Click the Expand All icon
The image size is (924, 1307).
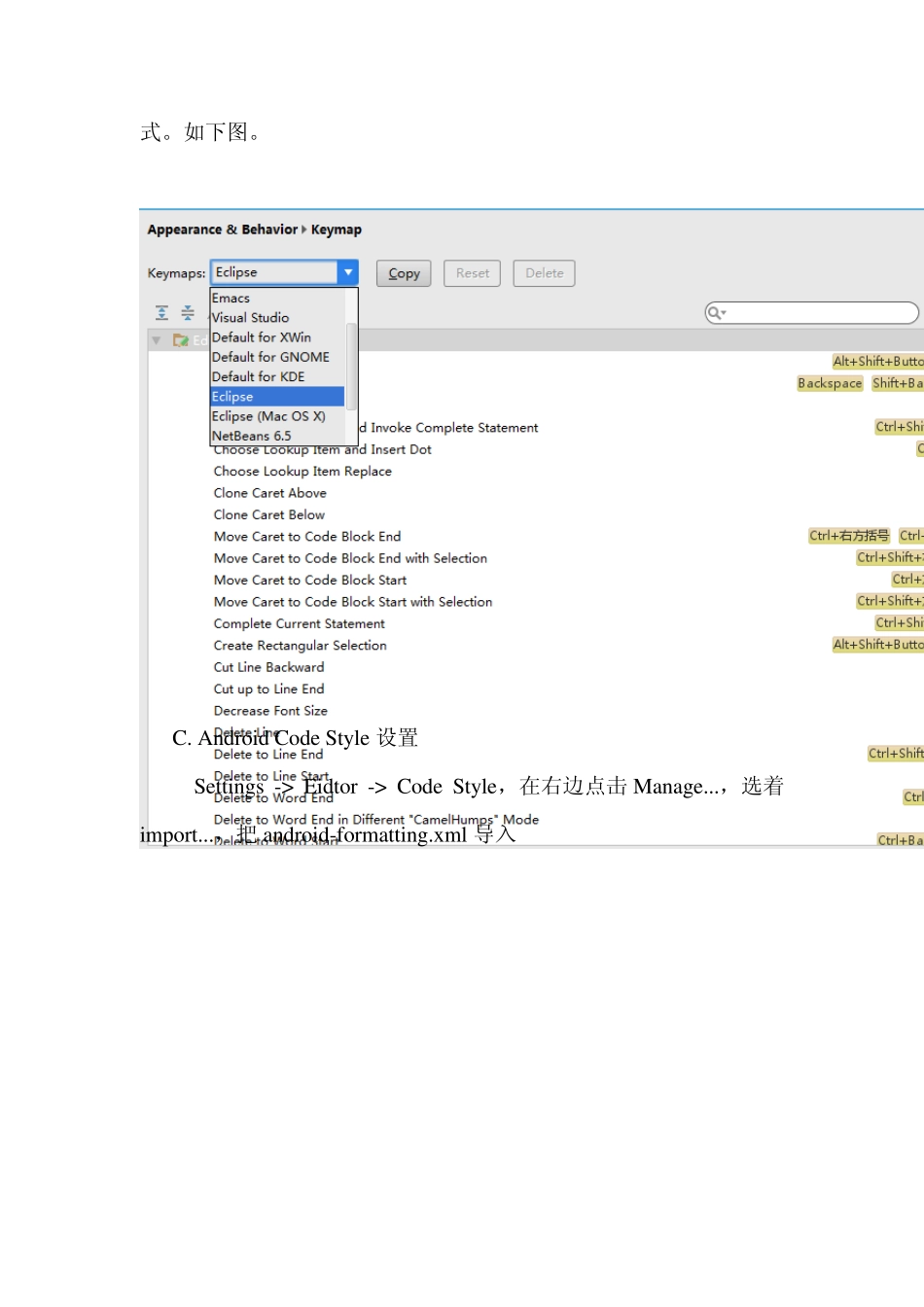[161, 313]
